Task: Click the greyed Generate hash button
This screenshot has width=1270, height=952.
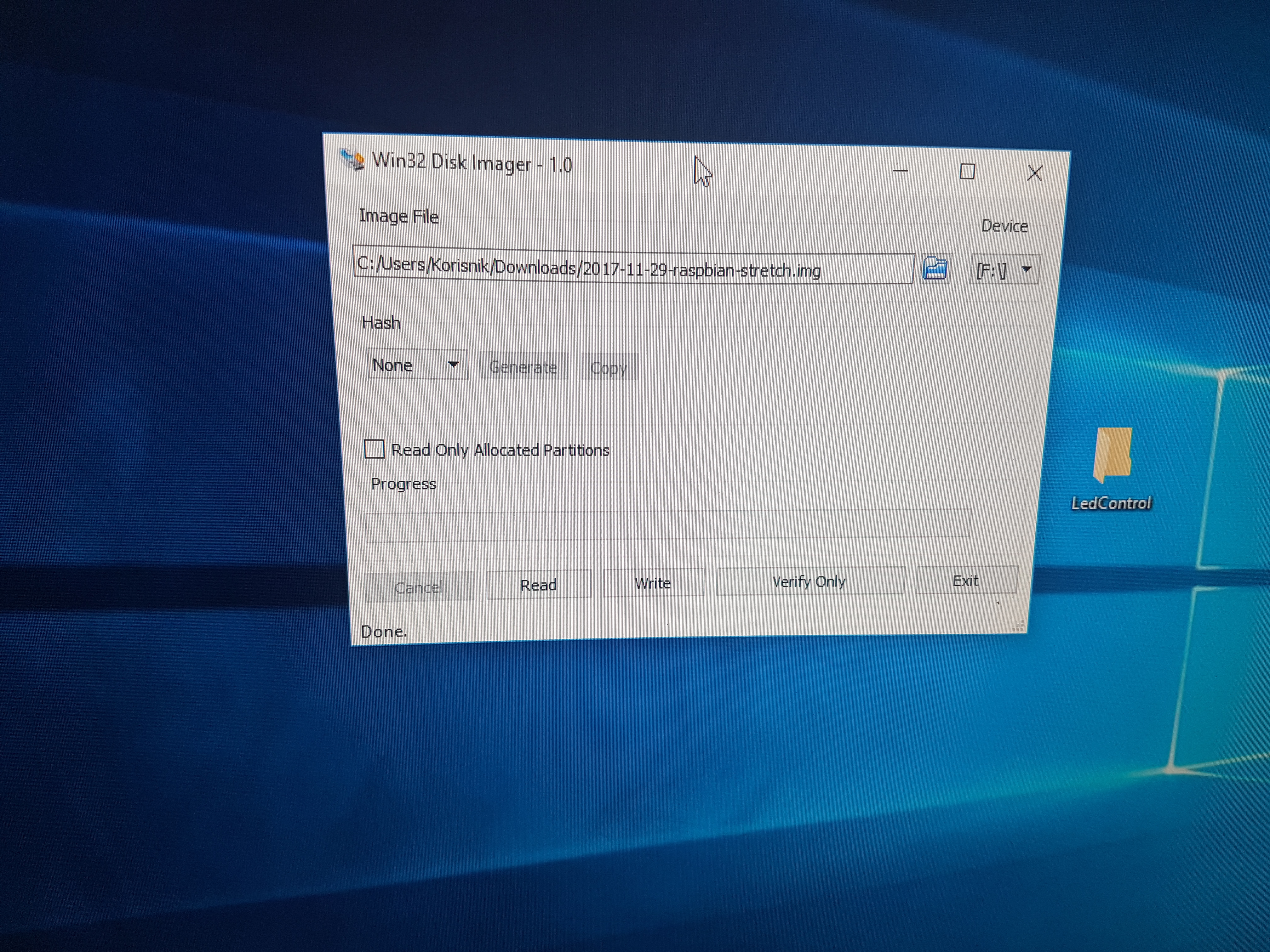Action: pos(523,367)
